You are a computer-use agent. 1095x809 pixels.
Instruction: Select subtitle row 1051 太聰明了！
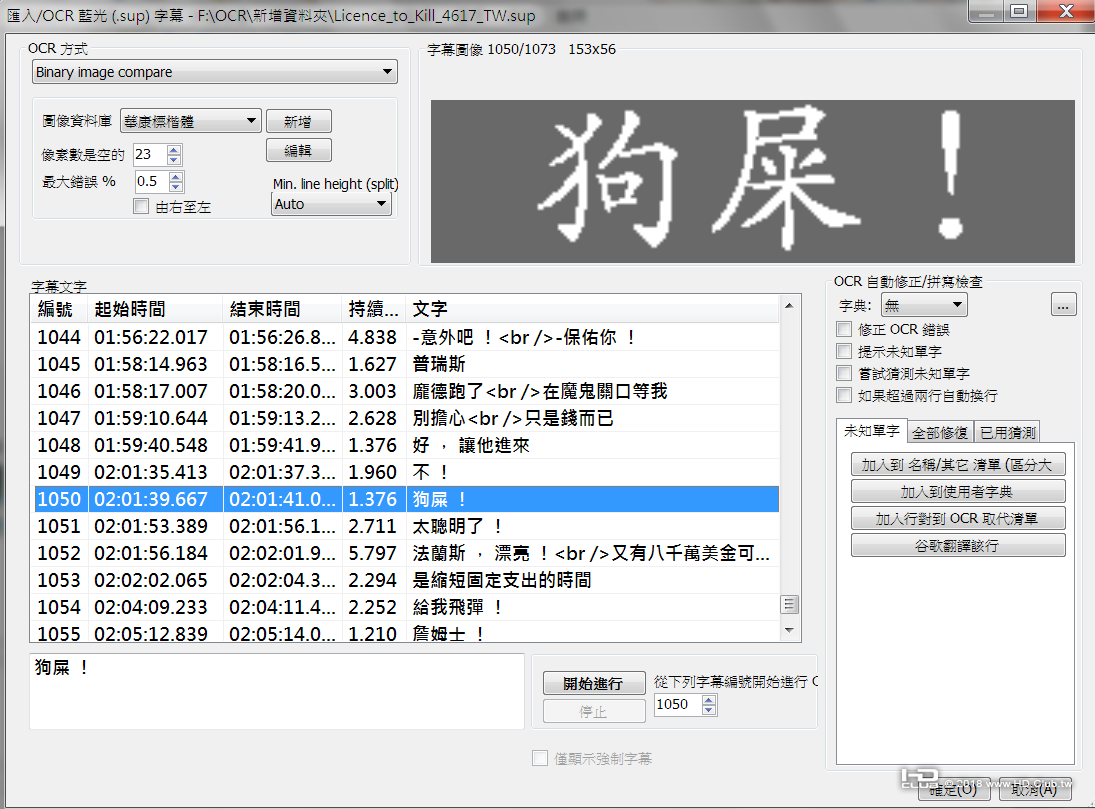pos(405,526)
